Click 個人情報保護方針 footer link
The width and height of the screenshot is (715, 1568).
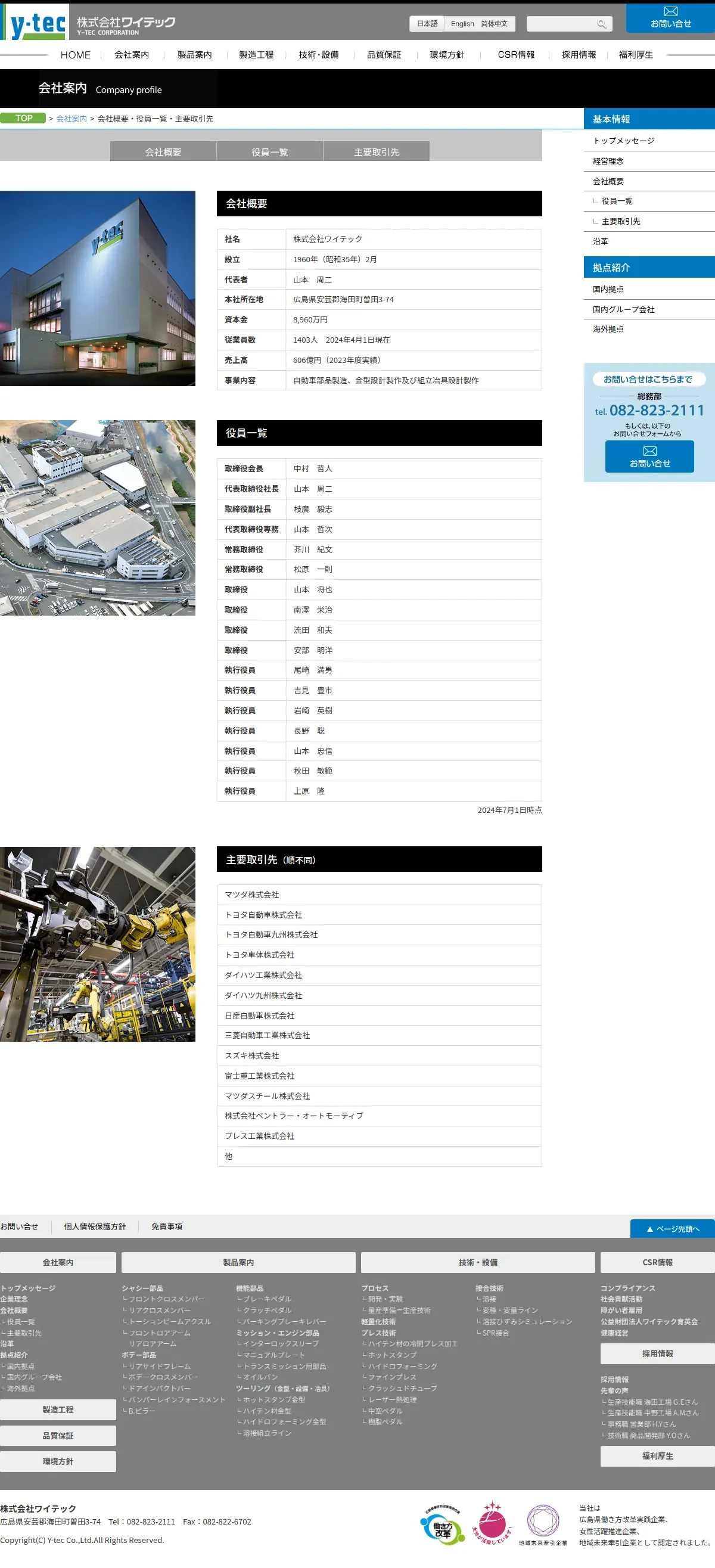[x=95, y=1227]
